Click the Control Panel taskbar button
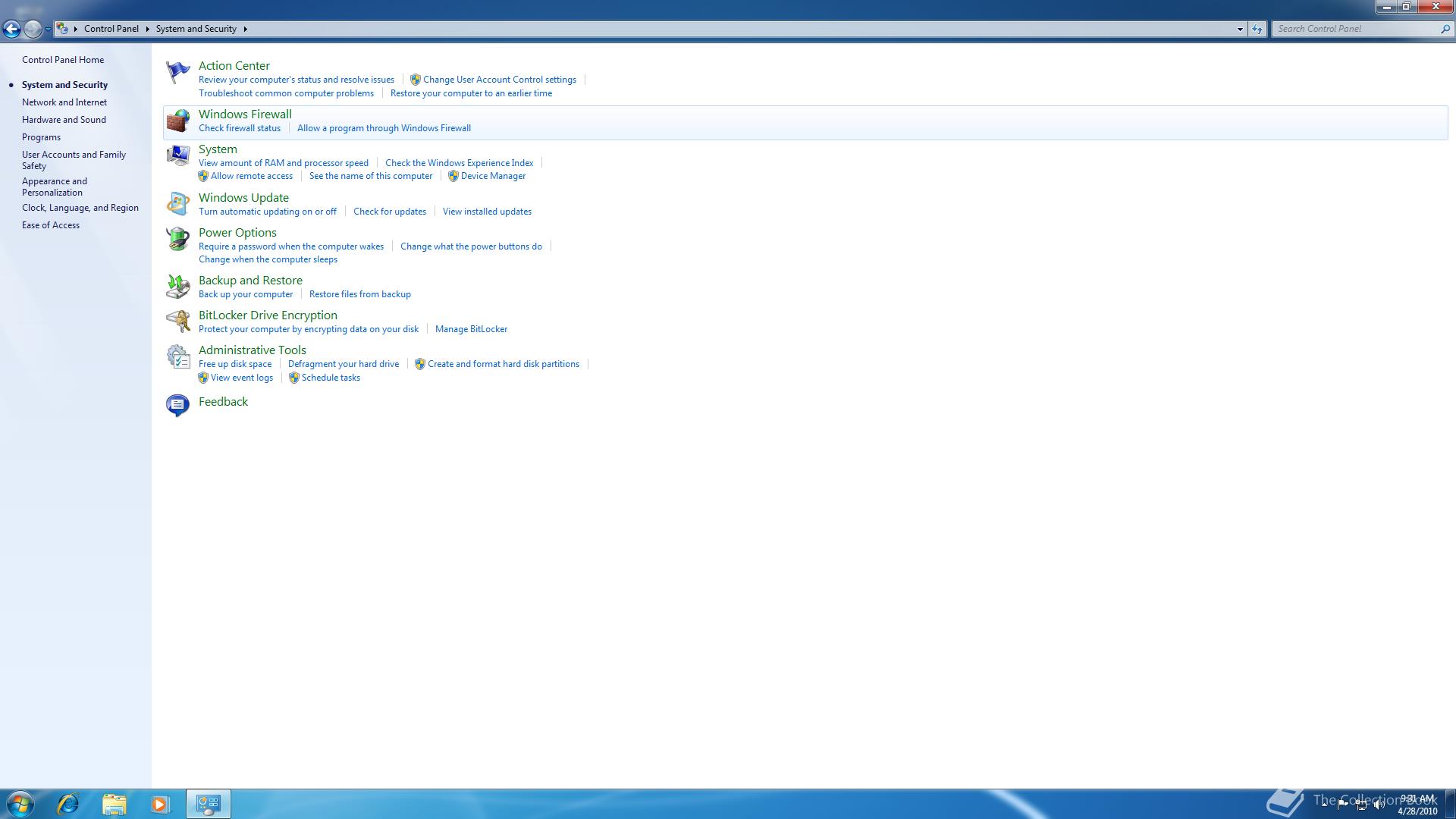The width and height of the screenshot is (1456, 819). click(208, 804)
